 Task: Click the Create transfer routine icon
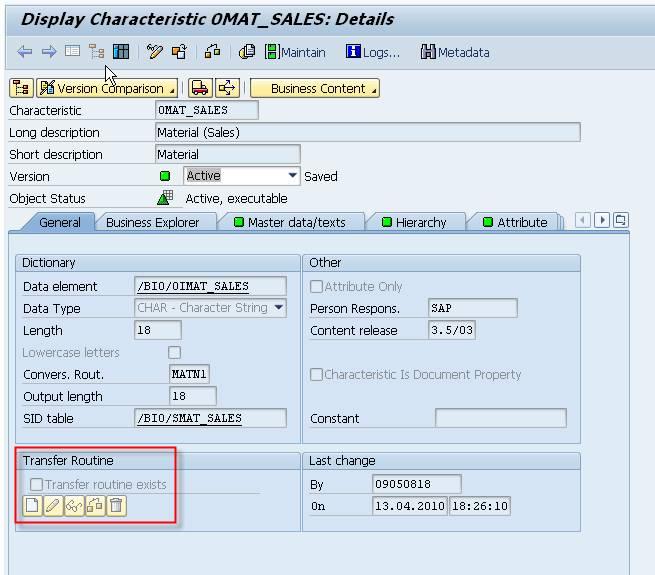point(31,507)
